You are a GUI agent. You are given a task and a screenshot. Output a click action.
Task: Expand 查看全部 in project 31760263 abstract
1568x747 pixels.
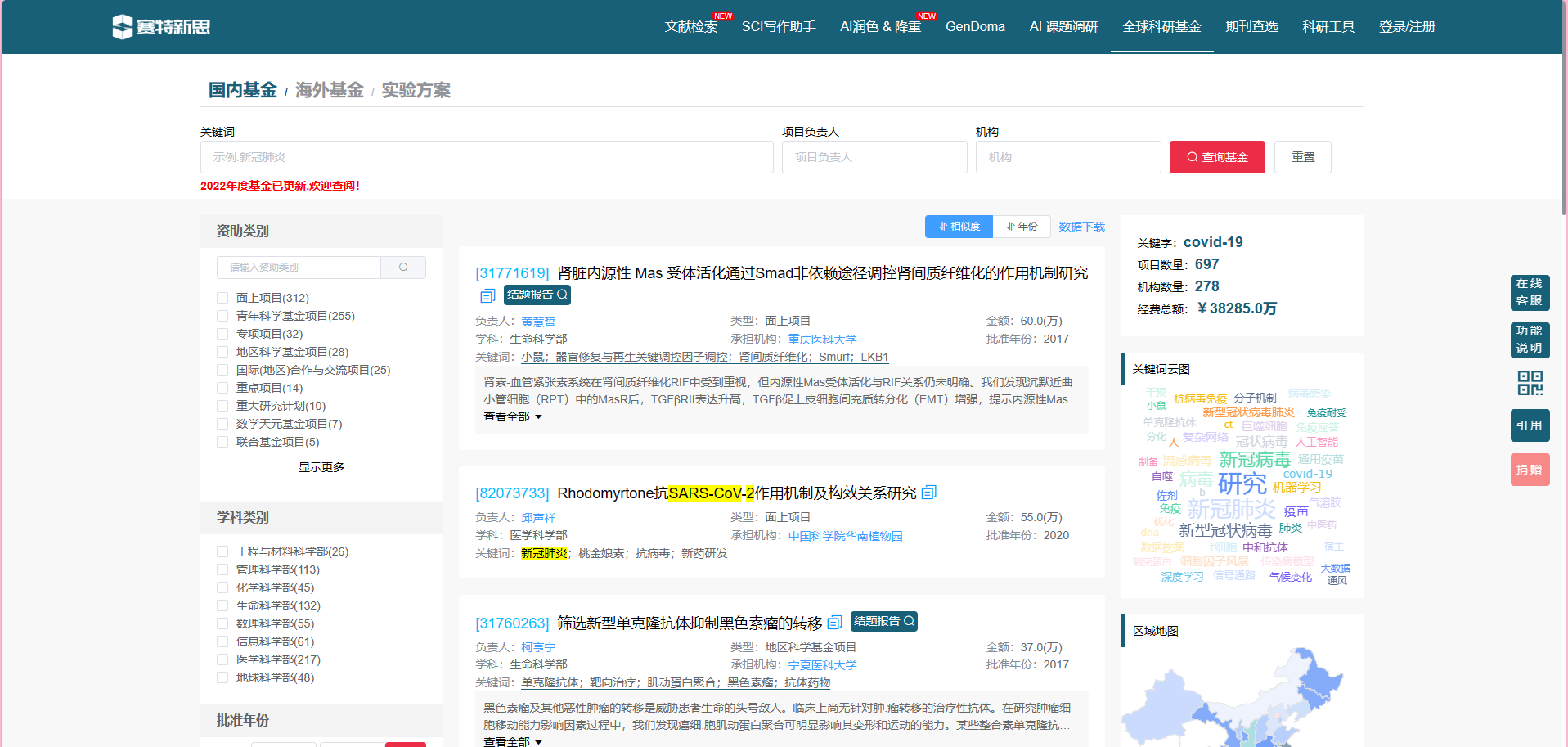513,741
